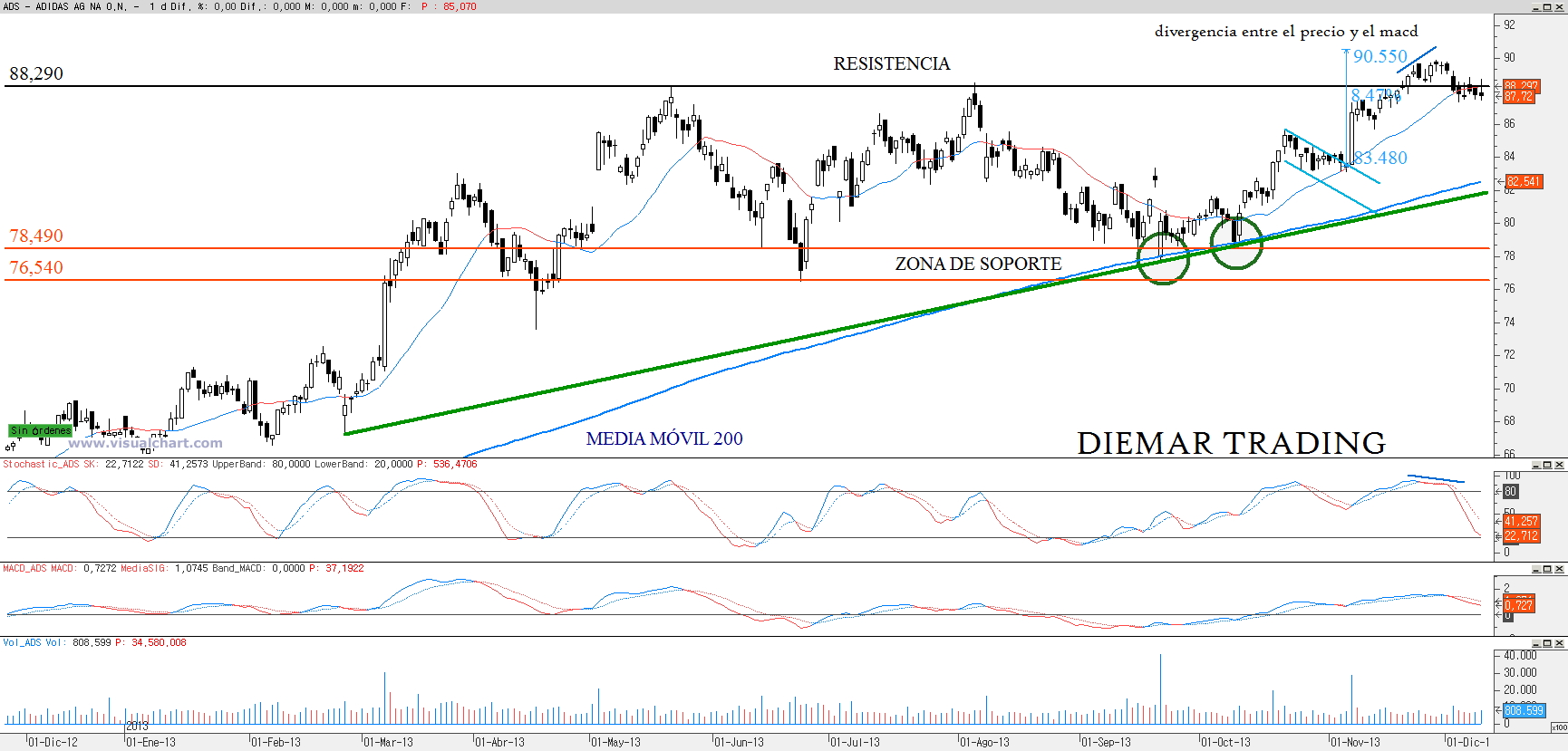
Task: Select the 0,727 MACD value tag
Action: 1519,605
